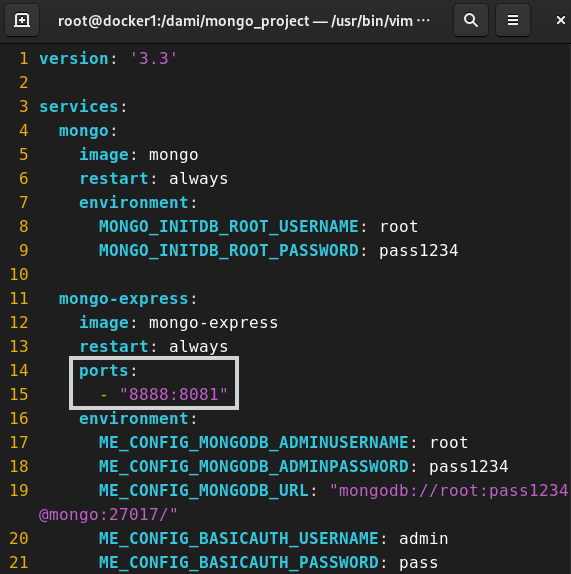Click the '3.3' version string
Image resolution: width=571 pixels, height=574 pixels.
[154, 59]
